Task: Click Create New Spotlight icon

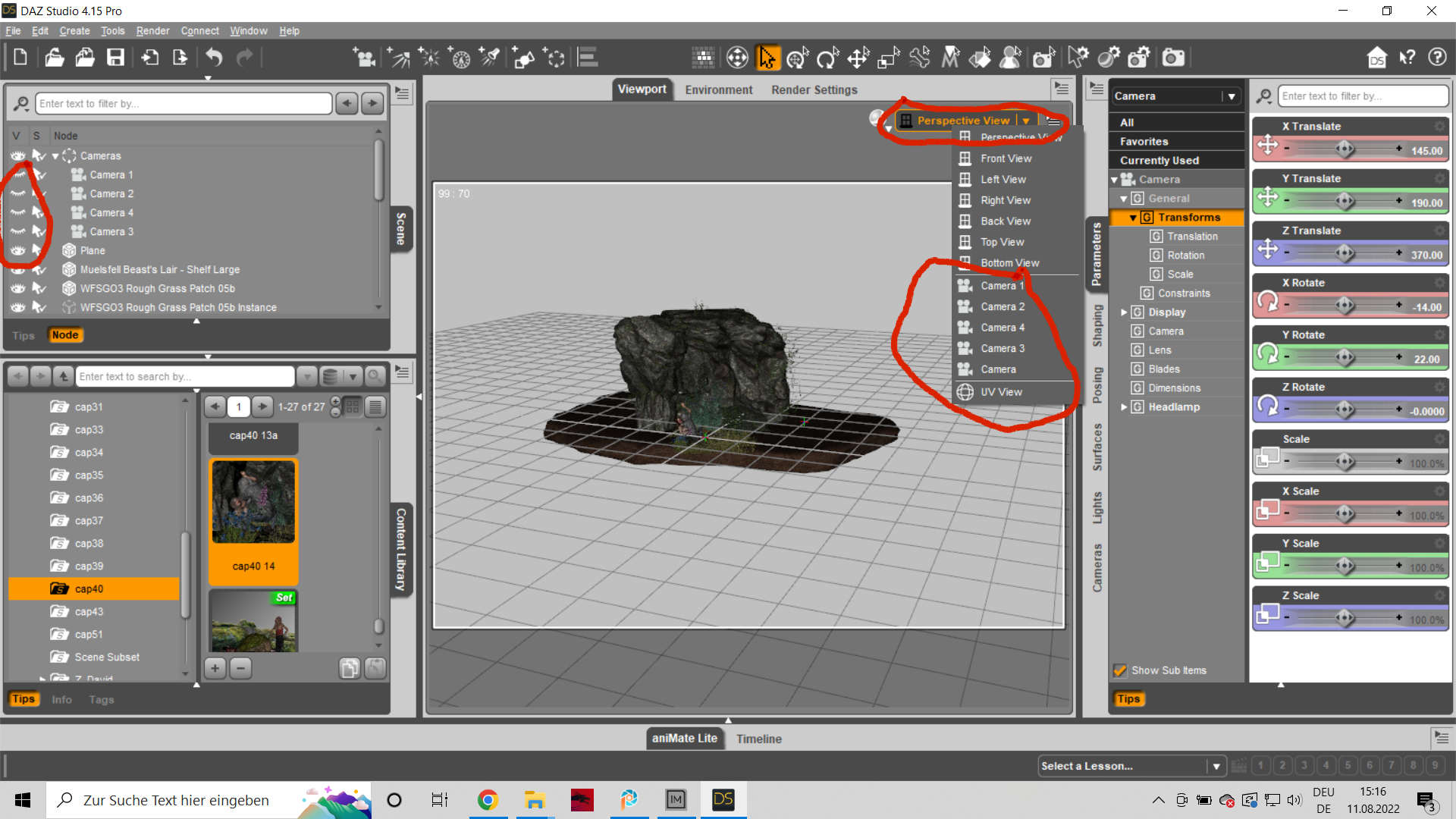Action: 489,58
